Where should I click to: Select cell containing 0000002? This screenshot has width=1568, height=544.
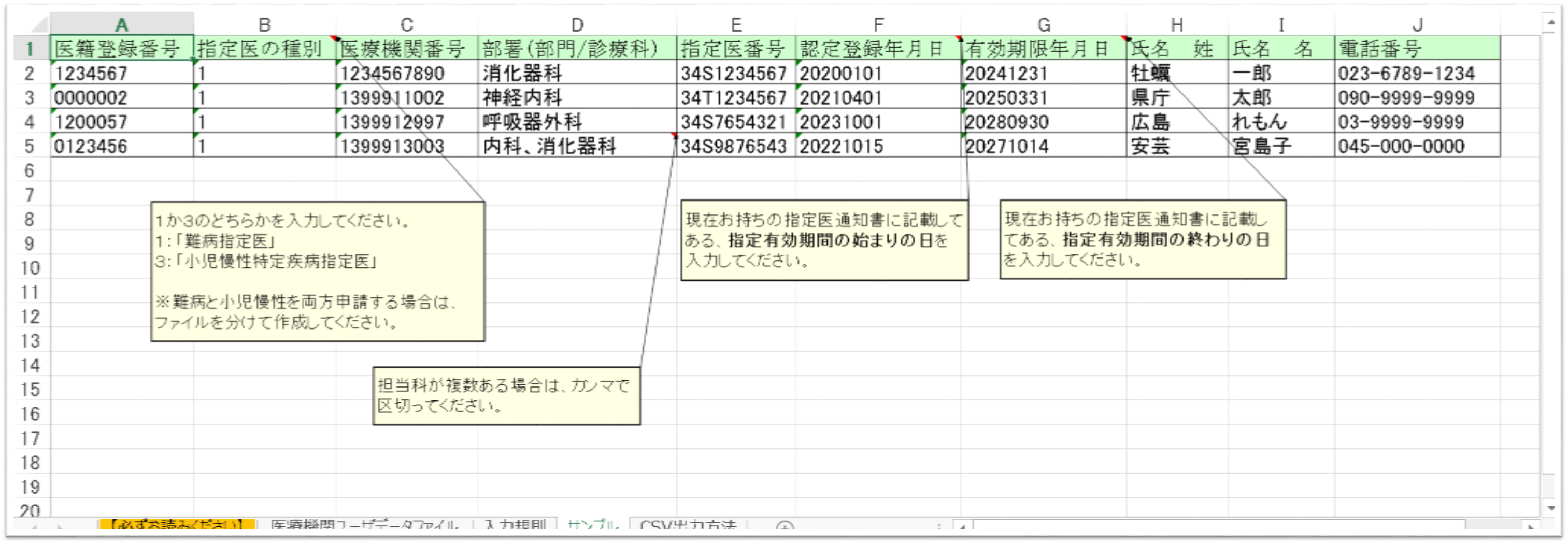click(122, 97)
